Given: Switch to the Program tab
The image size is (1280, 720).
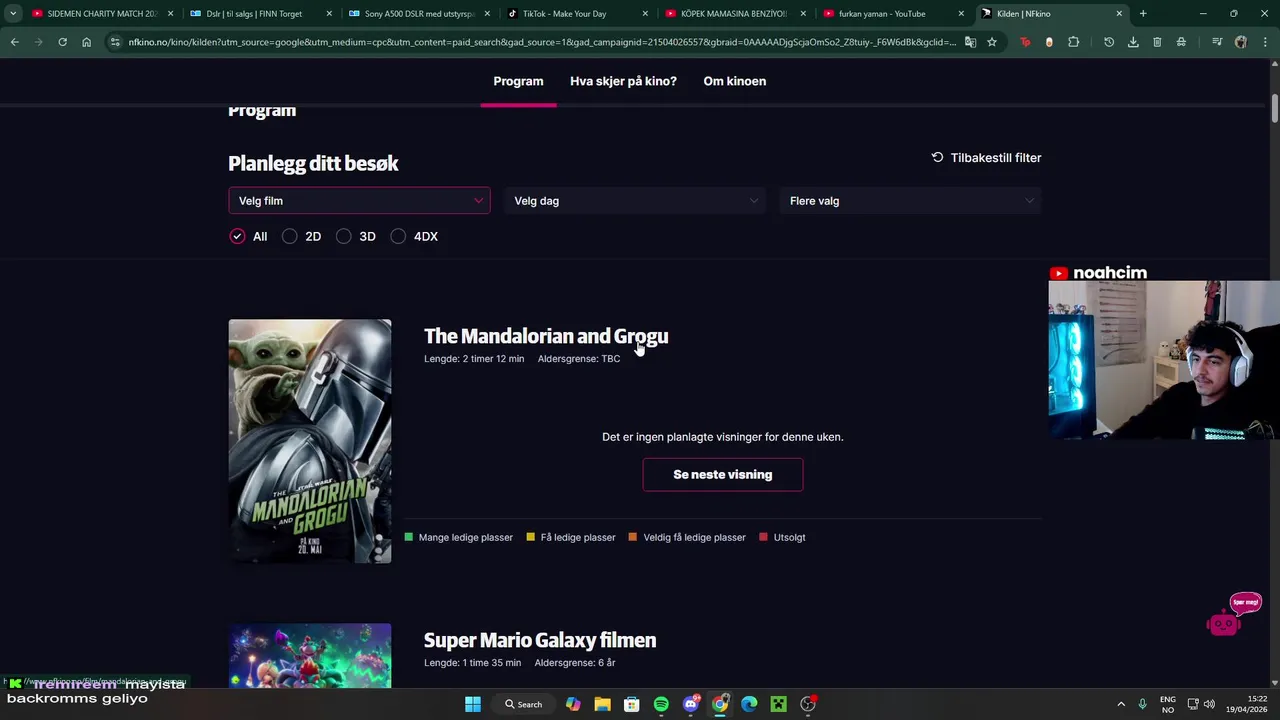Looking at the screenshot, I should [x=518, y=81].
